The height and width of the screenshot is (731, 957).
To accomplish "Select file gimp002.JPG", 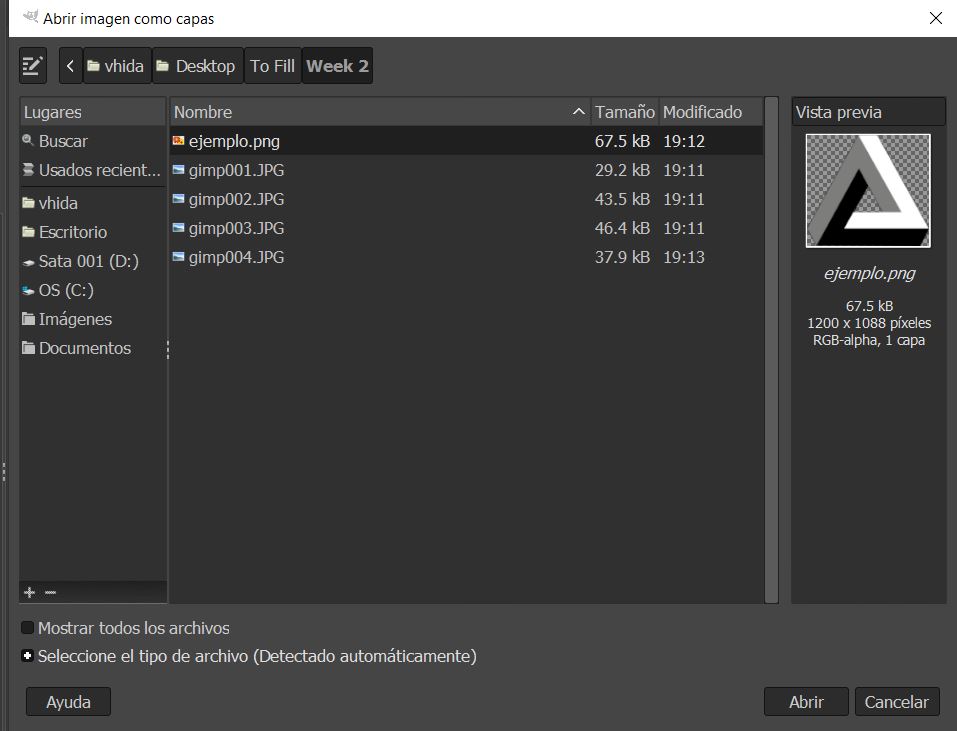I will pyautogui.click(x=466, y=199).
